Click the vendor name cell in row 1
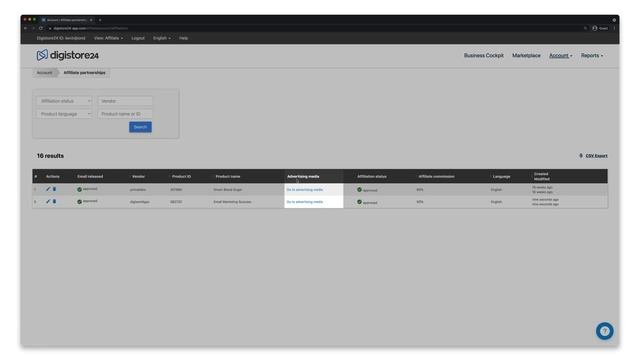Screen dimensions: 640x360 (138, 190)
